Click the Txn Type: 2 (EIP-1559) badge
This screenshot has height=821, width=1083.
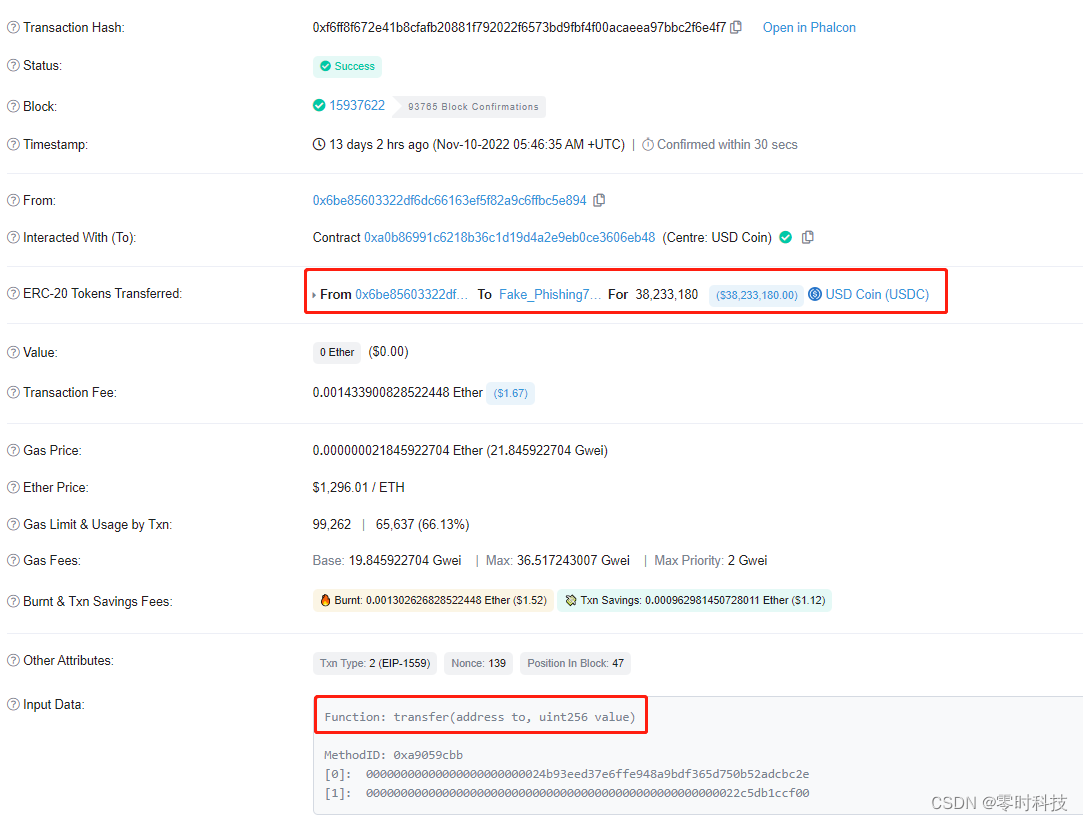[375, 664]
